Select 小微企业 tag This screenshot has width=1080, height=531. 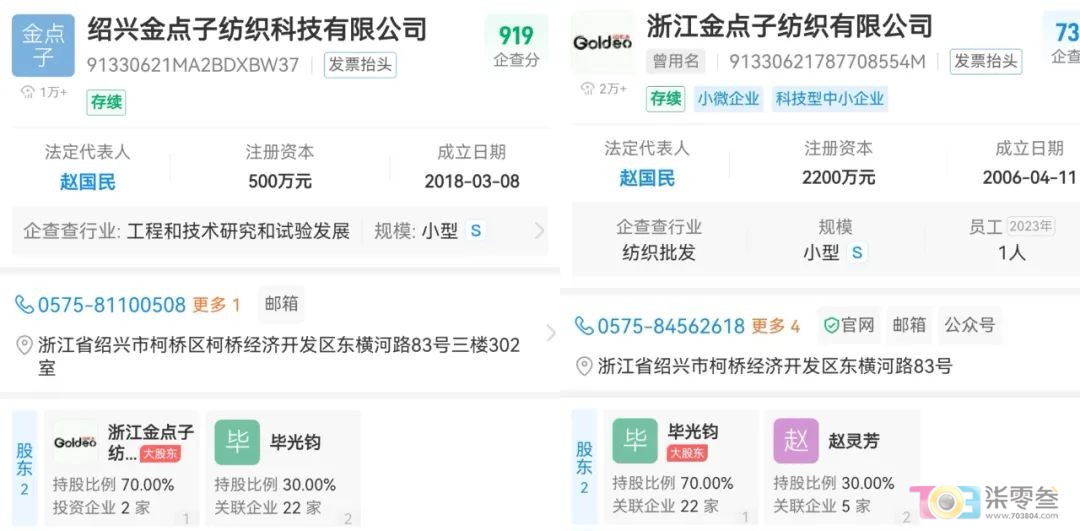[728, 99]
